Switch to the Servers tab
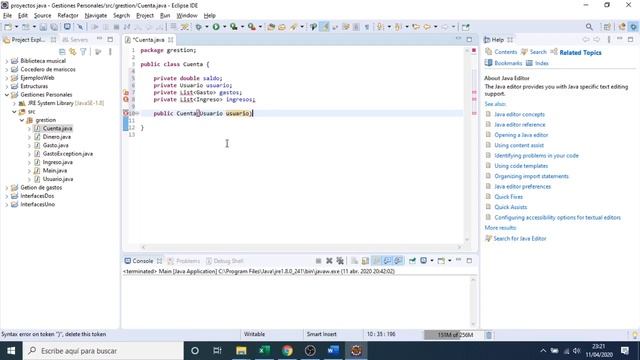Viewport: 640px width, 360px height. [x=75, y=40]
